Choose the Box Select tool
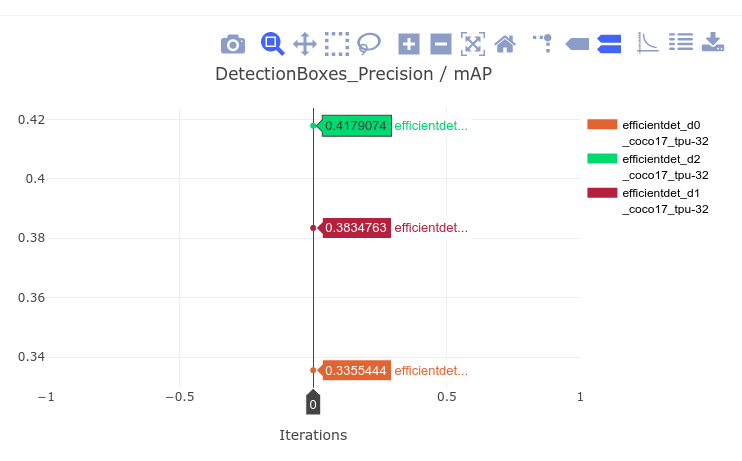The width and height of the screenshot is (742, 461). point(337,43)
